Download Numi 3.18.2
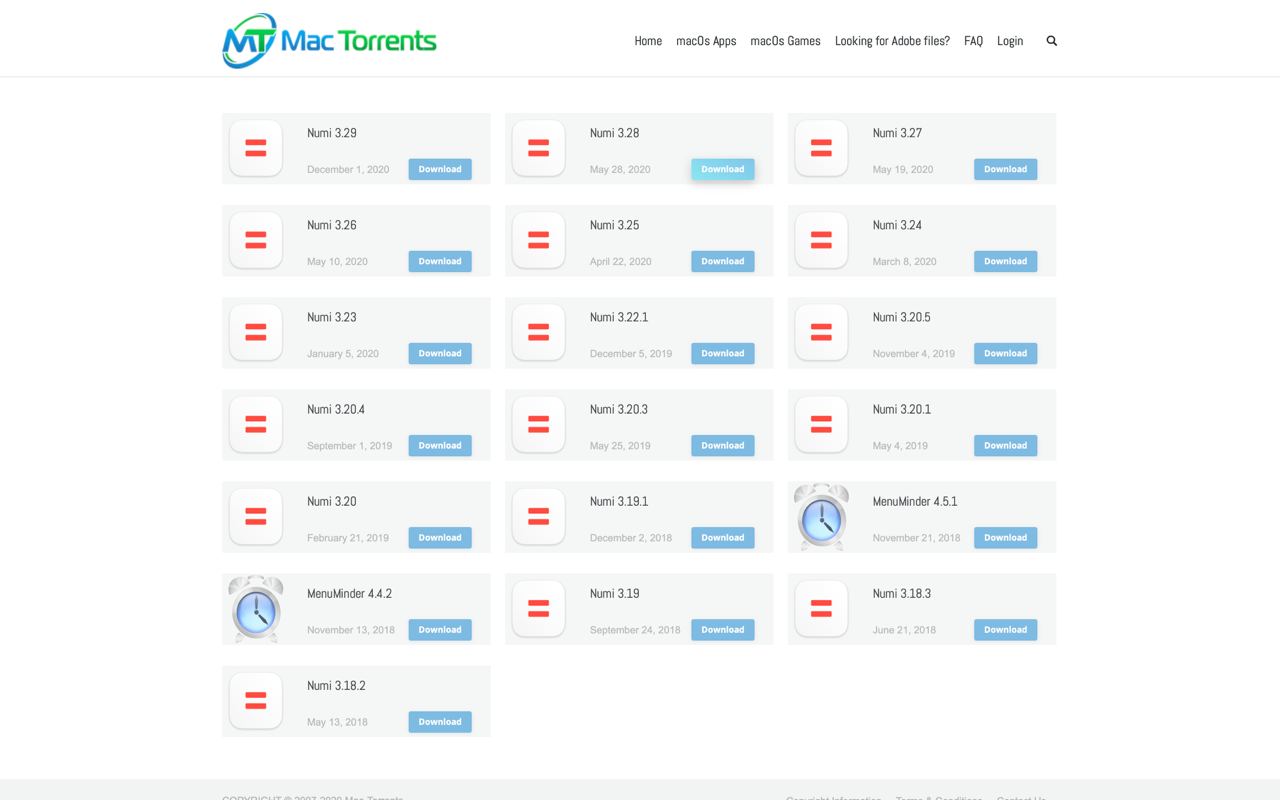Viewport: 1280px width, 800px height. 440,721
